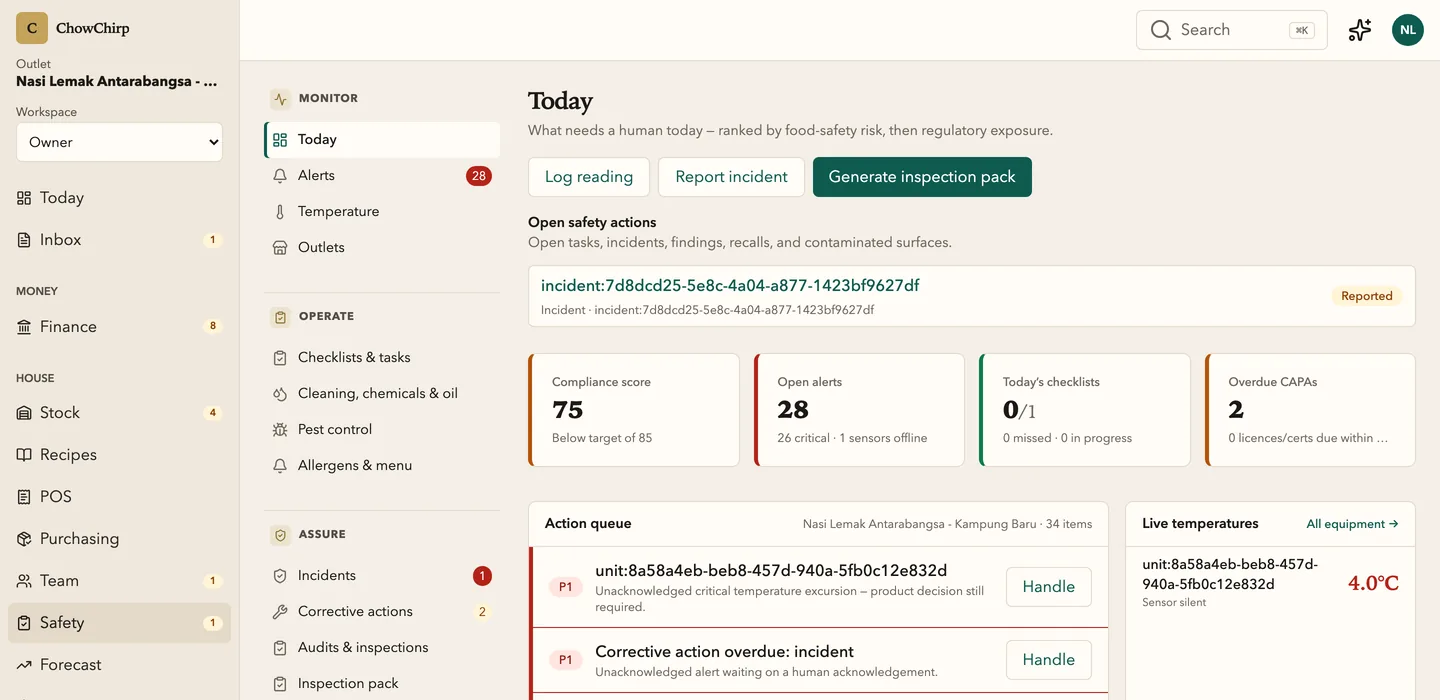Click the 4.0°C live temperature reading
1440x700 pixels.
pos(1373,583)
